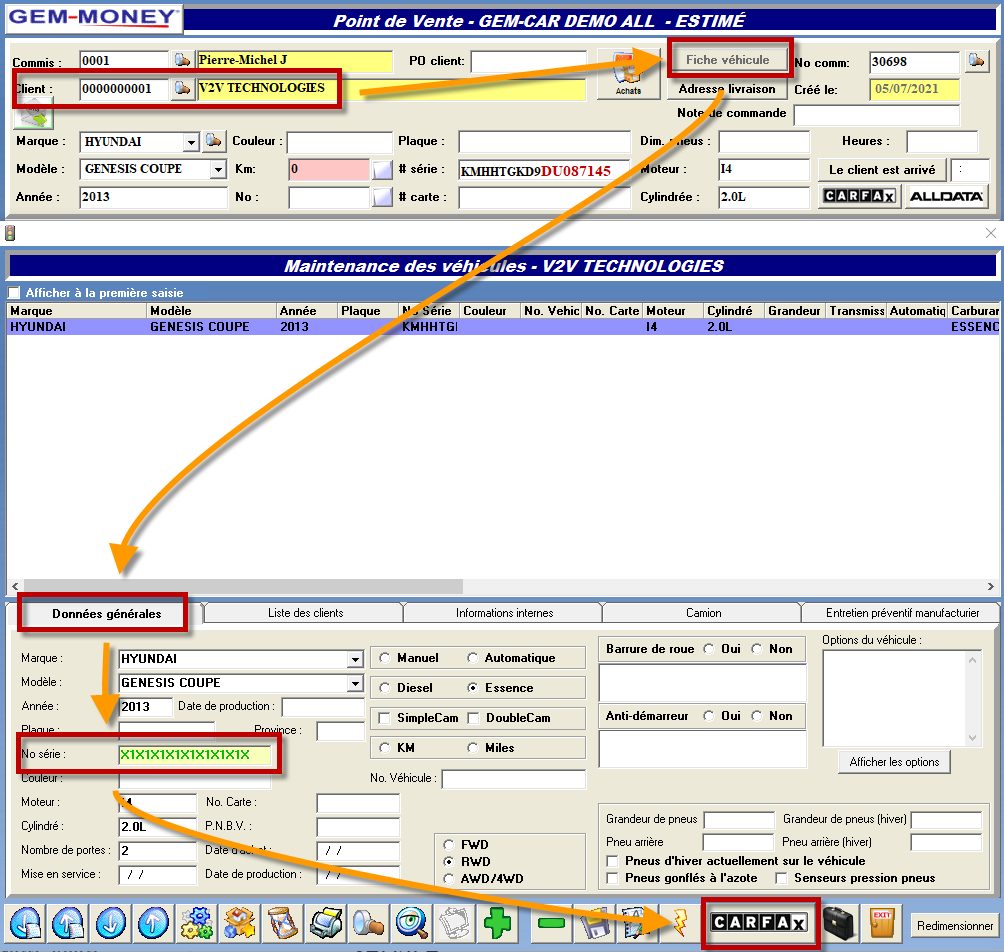Screen dimensions: 1004x952
Task: Switch to the Camion tab
Action: point(704,613)
